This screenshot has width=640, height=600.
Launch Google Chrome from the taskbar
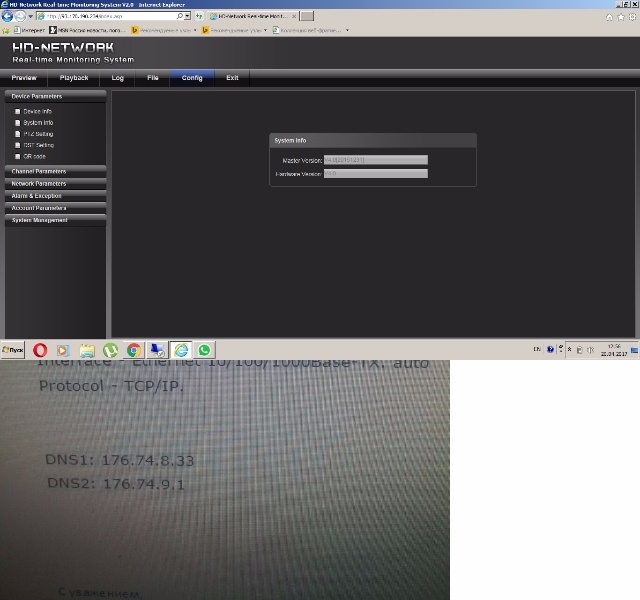tap(134, 350)
